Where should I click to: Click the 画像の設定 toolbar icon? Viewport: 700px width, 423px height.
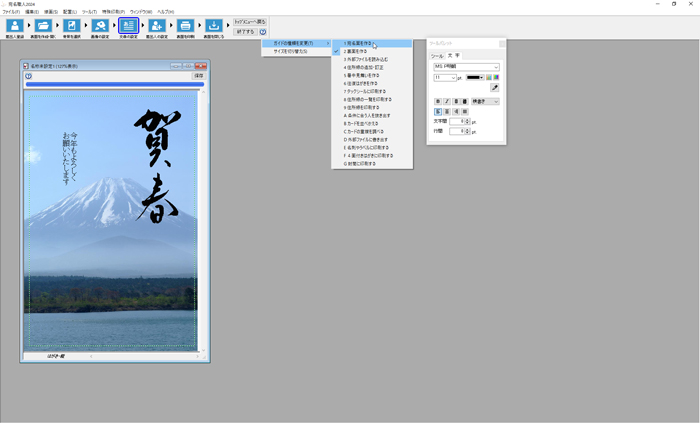point(100,26)
